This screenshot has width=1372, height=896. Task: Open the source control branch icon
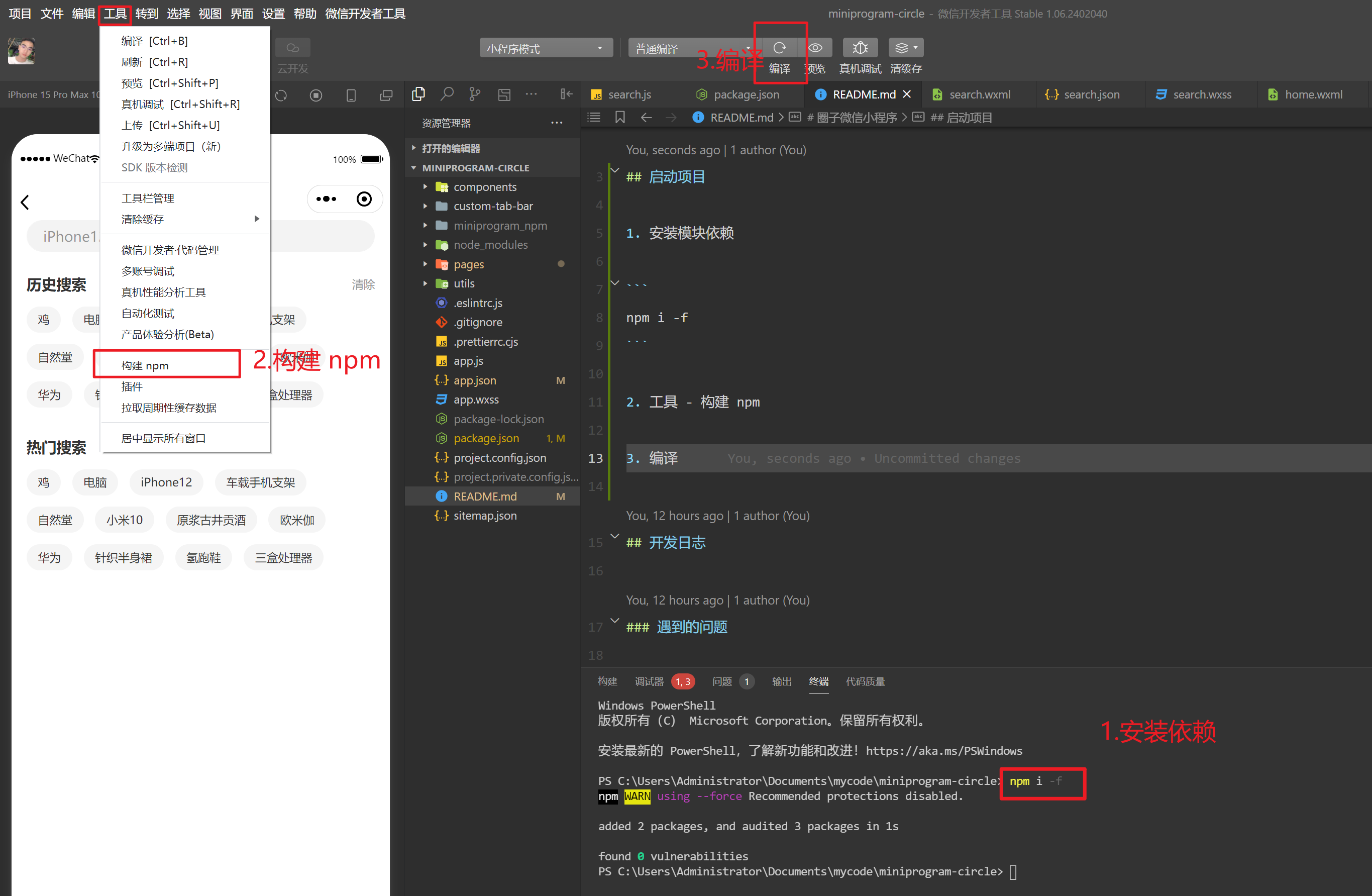point(475,94)
